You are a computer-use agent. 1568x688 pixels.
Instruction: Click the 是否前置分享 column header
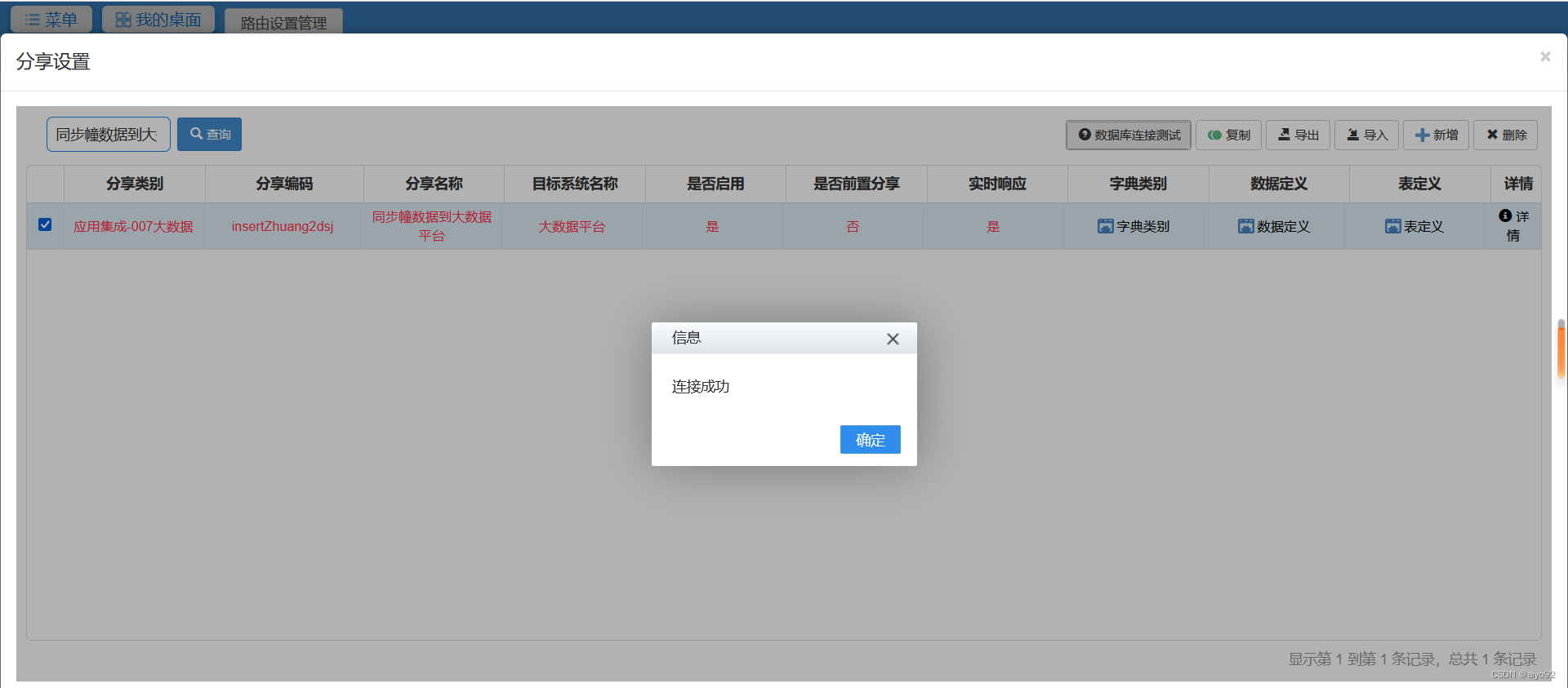(857, 184)
